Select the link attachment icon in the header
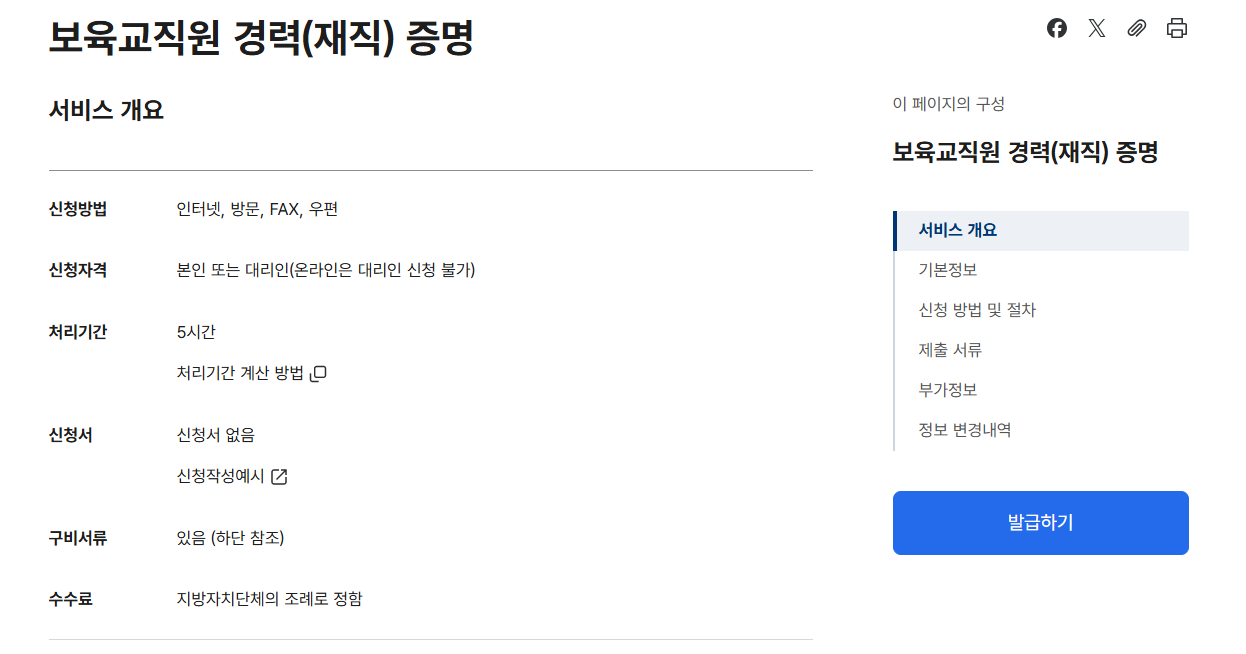The image size is (1246, 654). point(1136,29)
